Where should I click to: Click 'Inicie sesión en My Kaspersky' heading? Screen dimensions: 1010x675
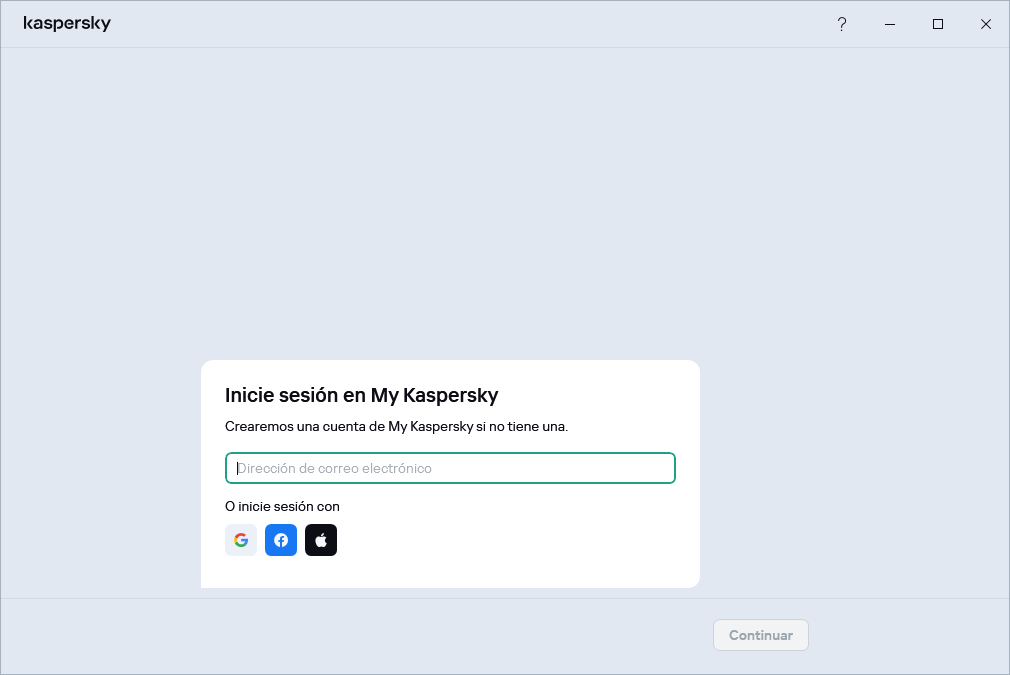(x=362, y=395)
